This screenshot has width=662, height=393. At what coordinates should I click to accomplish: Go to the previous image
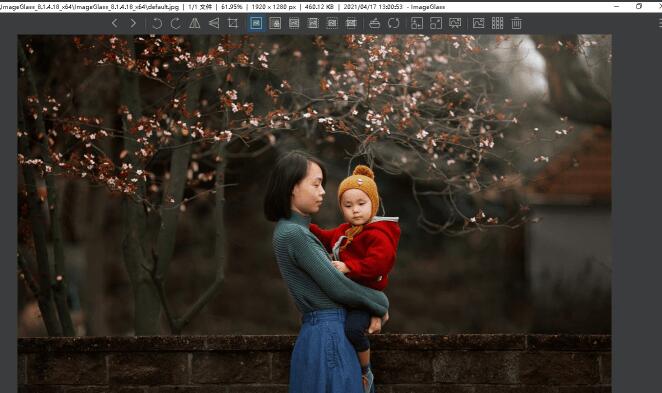[114, 23]
